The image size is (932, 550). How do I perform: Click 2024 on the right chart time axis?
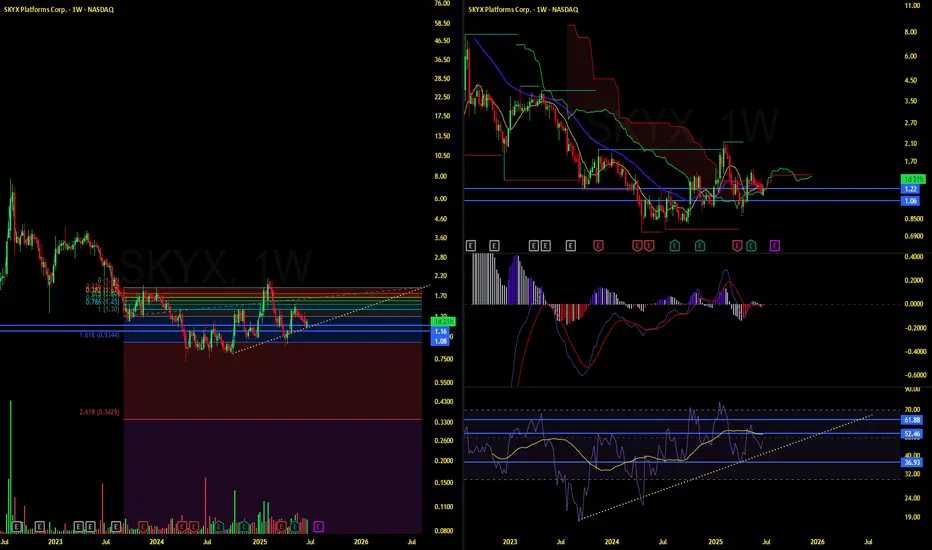tap(612, 542)
